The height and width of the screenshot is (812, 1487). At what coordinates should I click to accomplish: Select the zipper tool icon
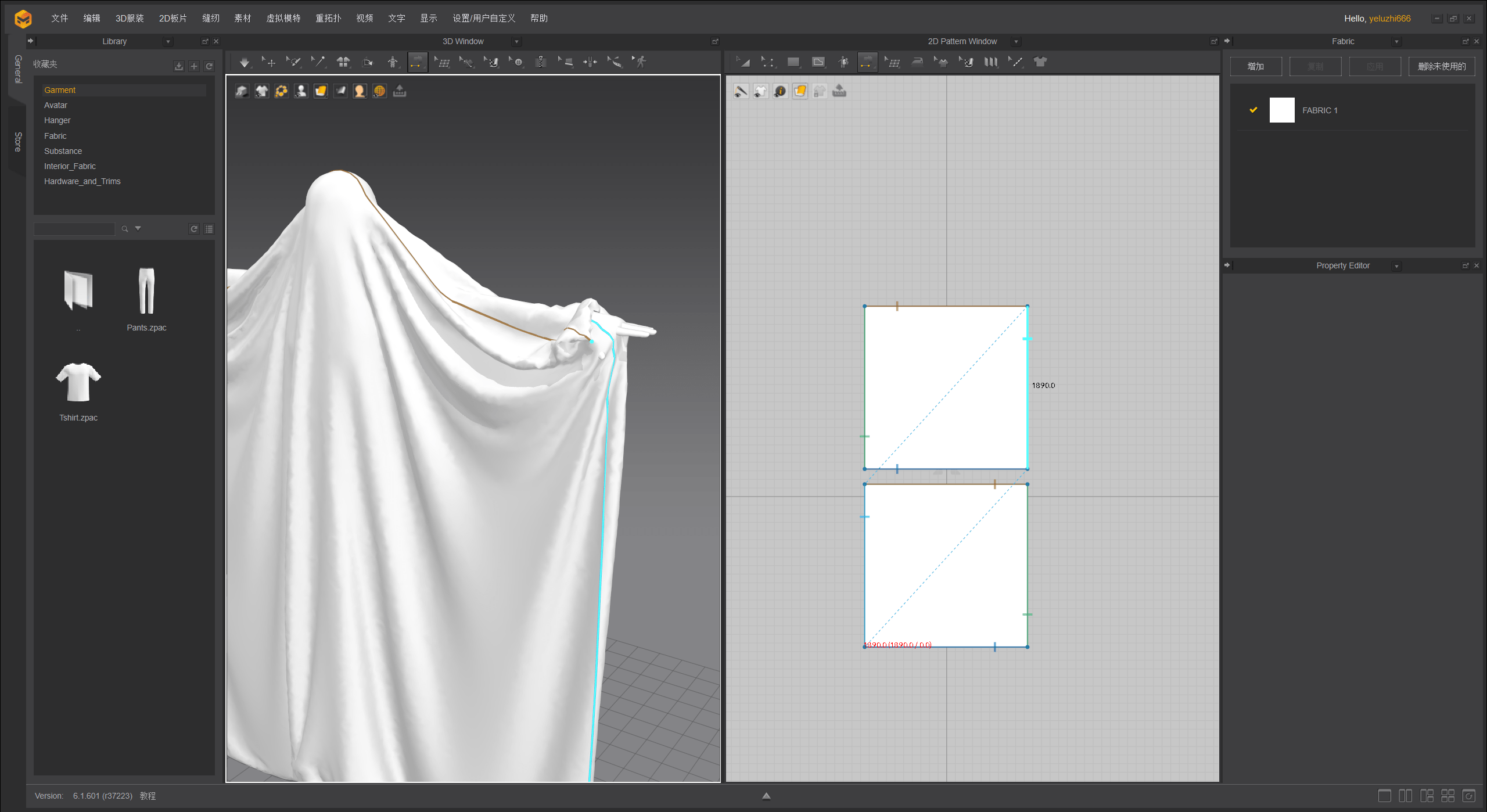541,62
